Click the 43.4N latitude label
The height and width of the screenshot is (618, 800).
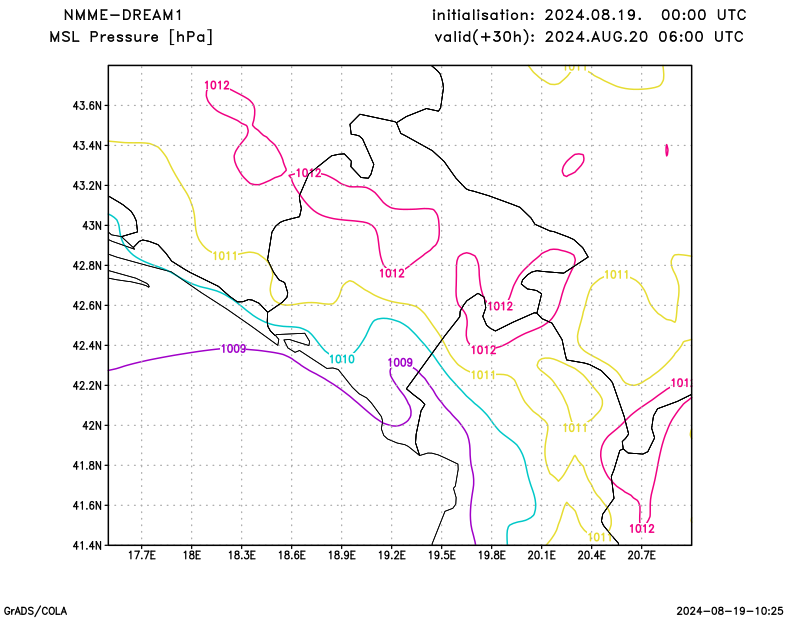[87, 146]
